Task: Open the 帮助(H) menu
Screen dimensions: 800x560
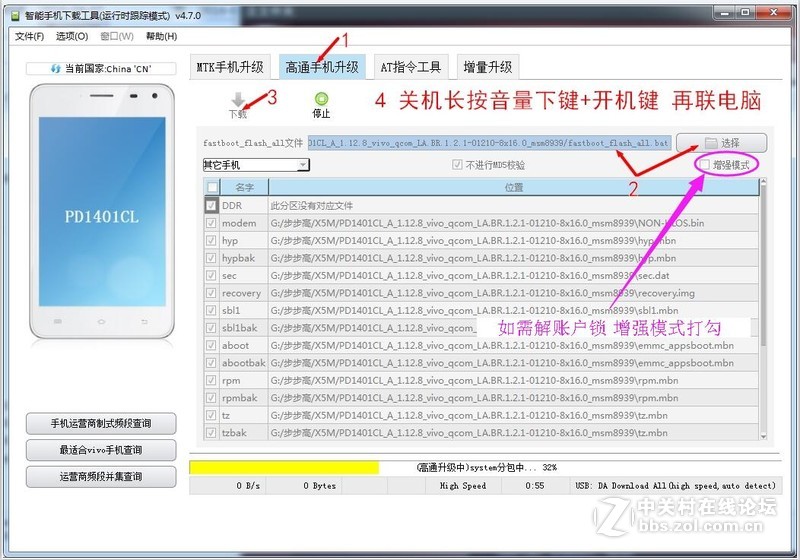Action: 162,36
